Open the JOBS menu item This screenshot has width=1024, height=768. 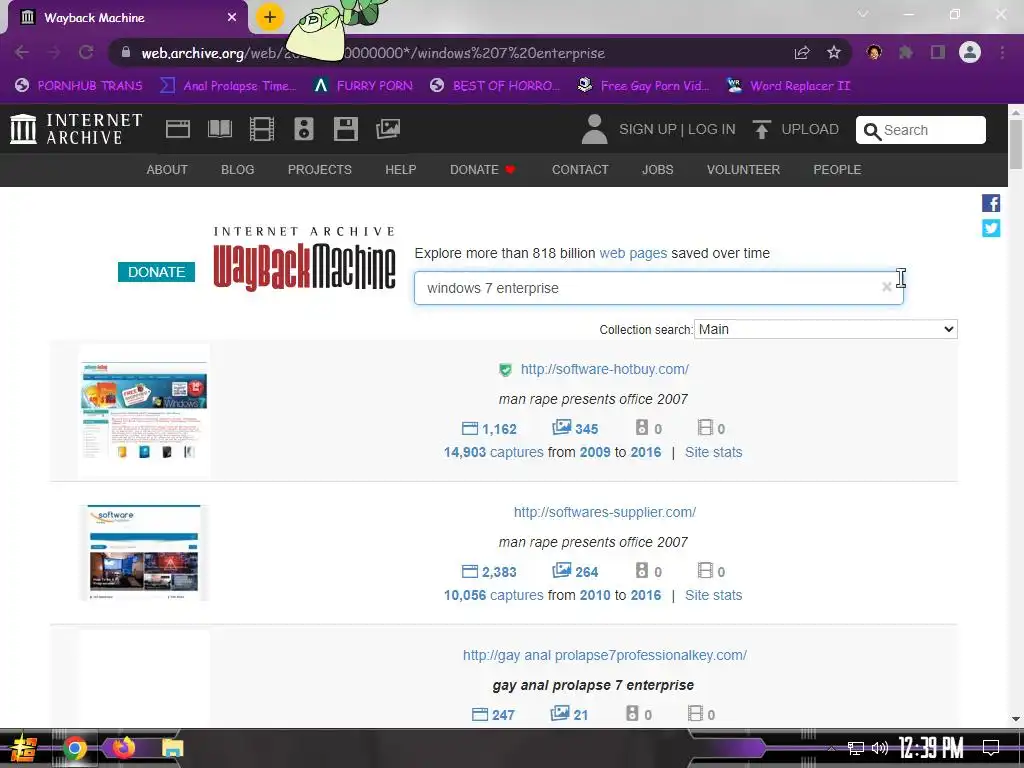point(658,170)
